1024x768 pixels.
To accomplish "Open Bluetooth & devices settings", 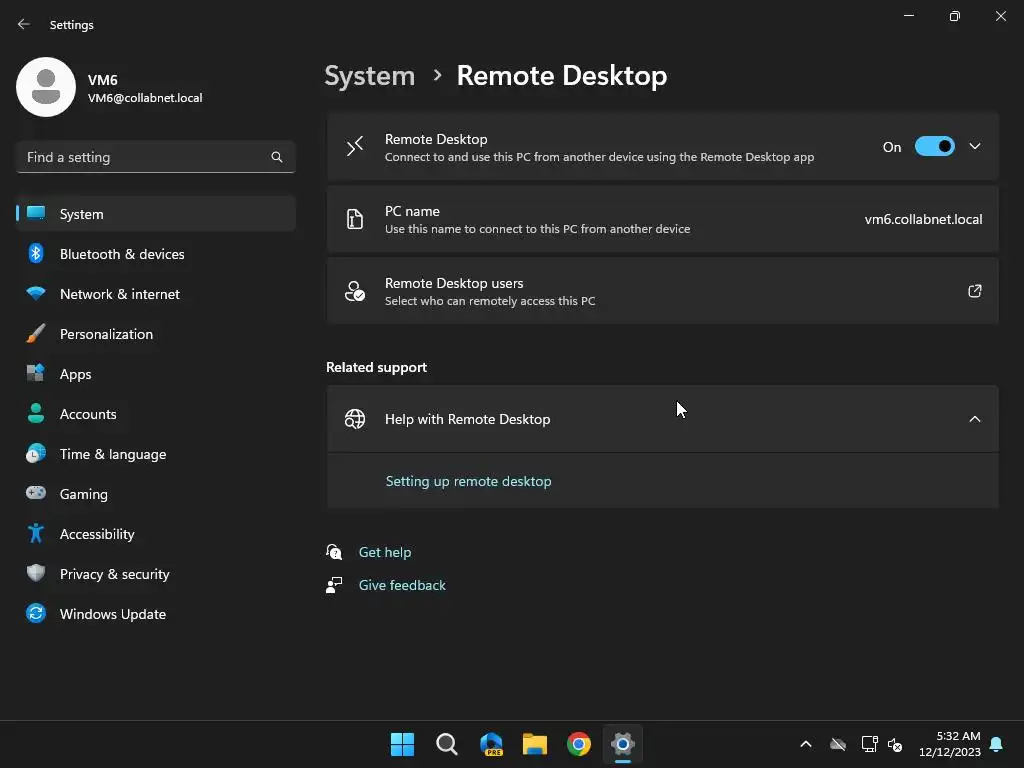I will tap(155, 254).
